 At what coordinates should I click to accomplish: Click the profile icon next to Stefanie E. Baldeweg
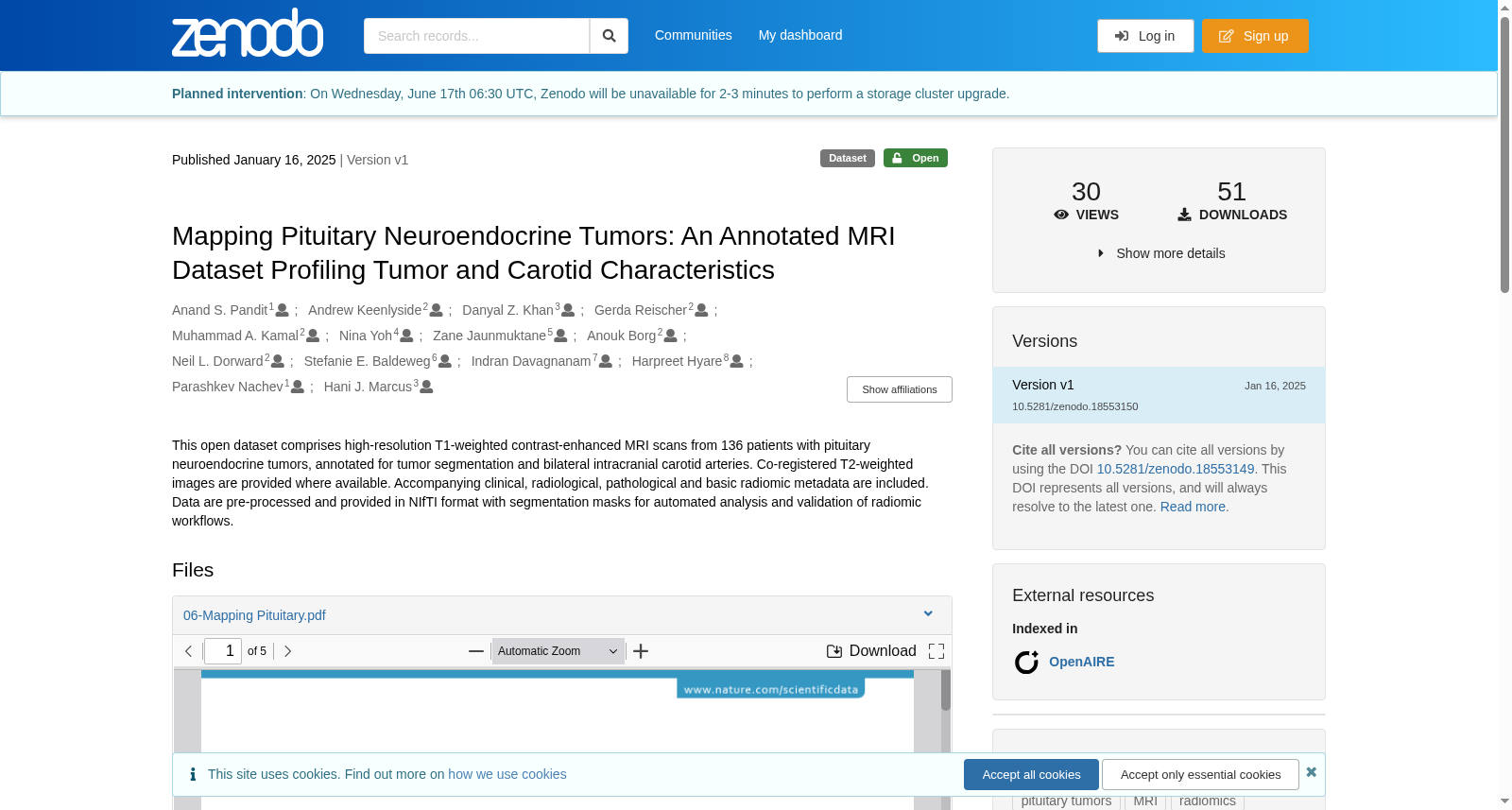pos(445,361)
